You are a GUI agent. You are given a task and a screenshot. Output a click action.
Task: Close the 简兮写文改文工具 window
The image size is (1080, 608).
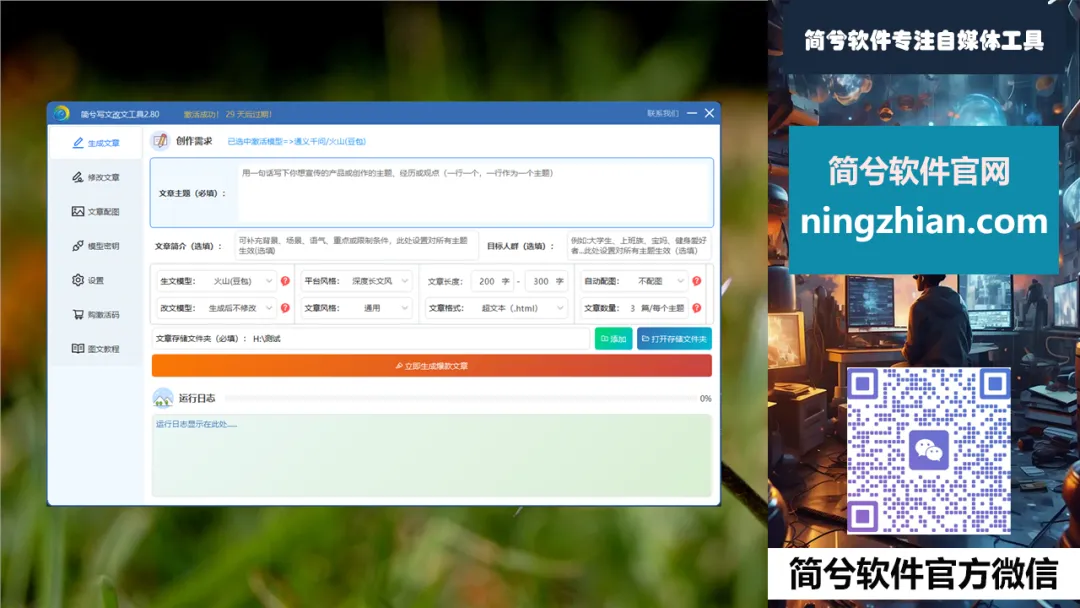click(x=709, y=113)
